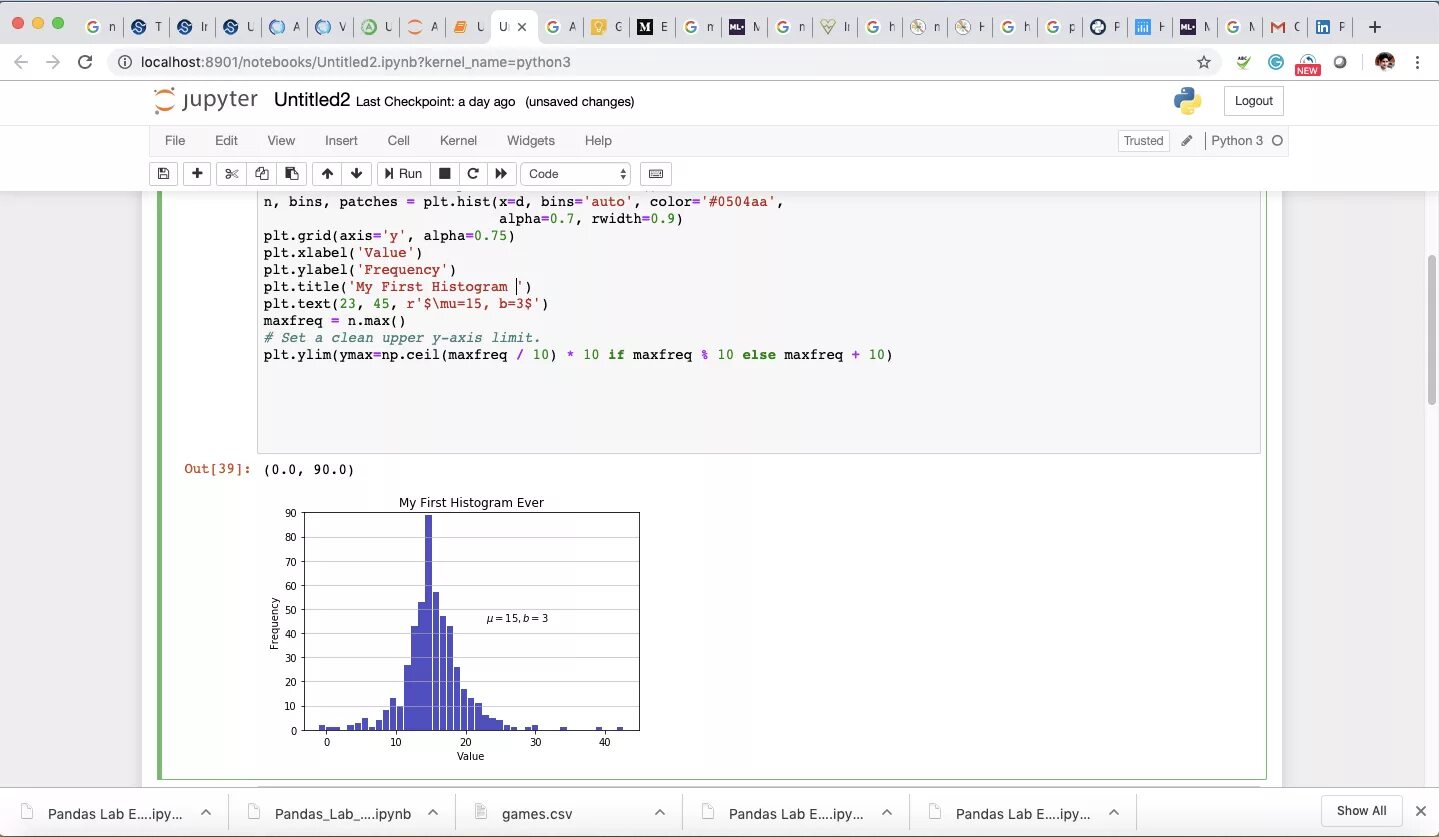
Task: Insert a cell below with the plus icon
Action: [197, 173]
